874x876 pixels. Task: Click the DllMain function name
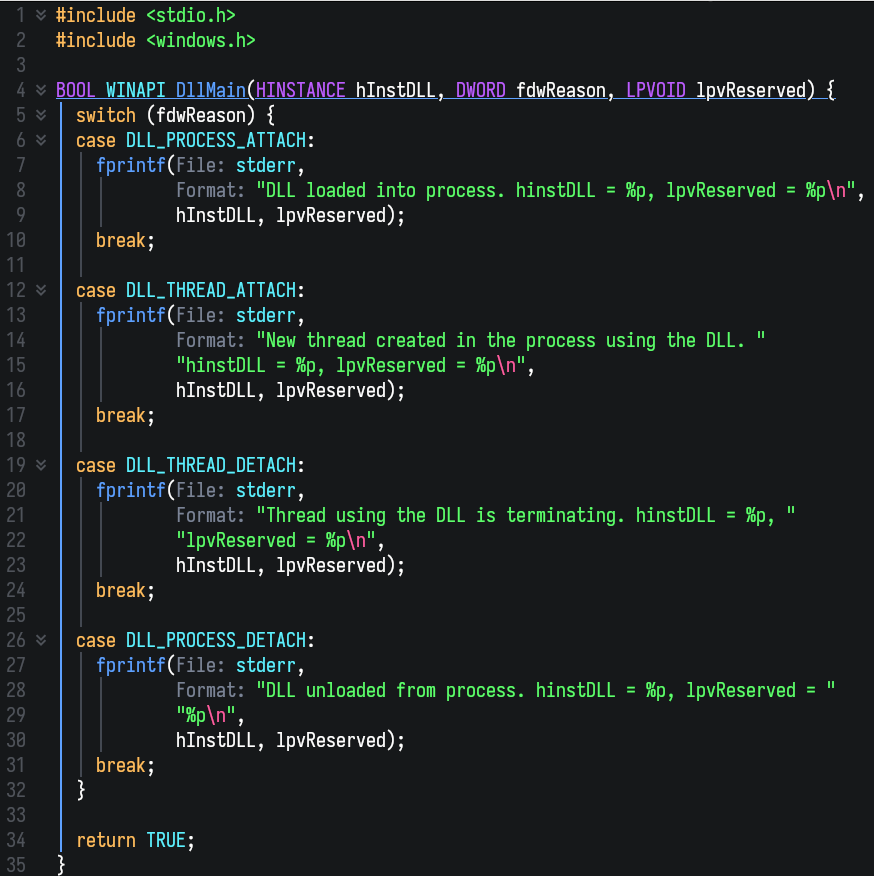tap(211, 90)
